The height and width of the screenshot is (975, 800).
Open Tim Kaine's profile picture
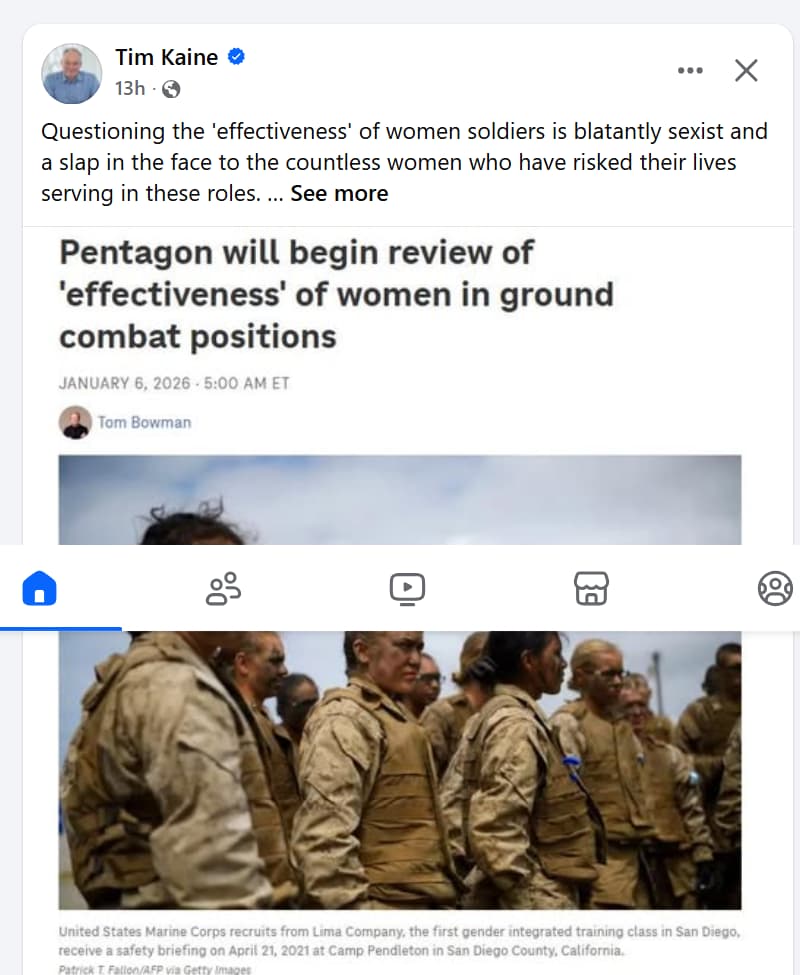(71, 73)
